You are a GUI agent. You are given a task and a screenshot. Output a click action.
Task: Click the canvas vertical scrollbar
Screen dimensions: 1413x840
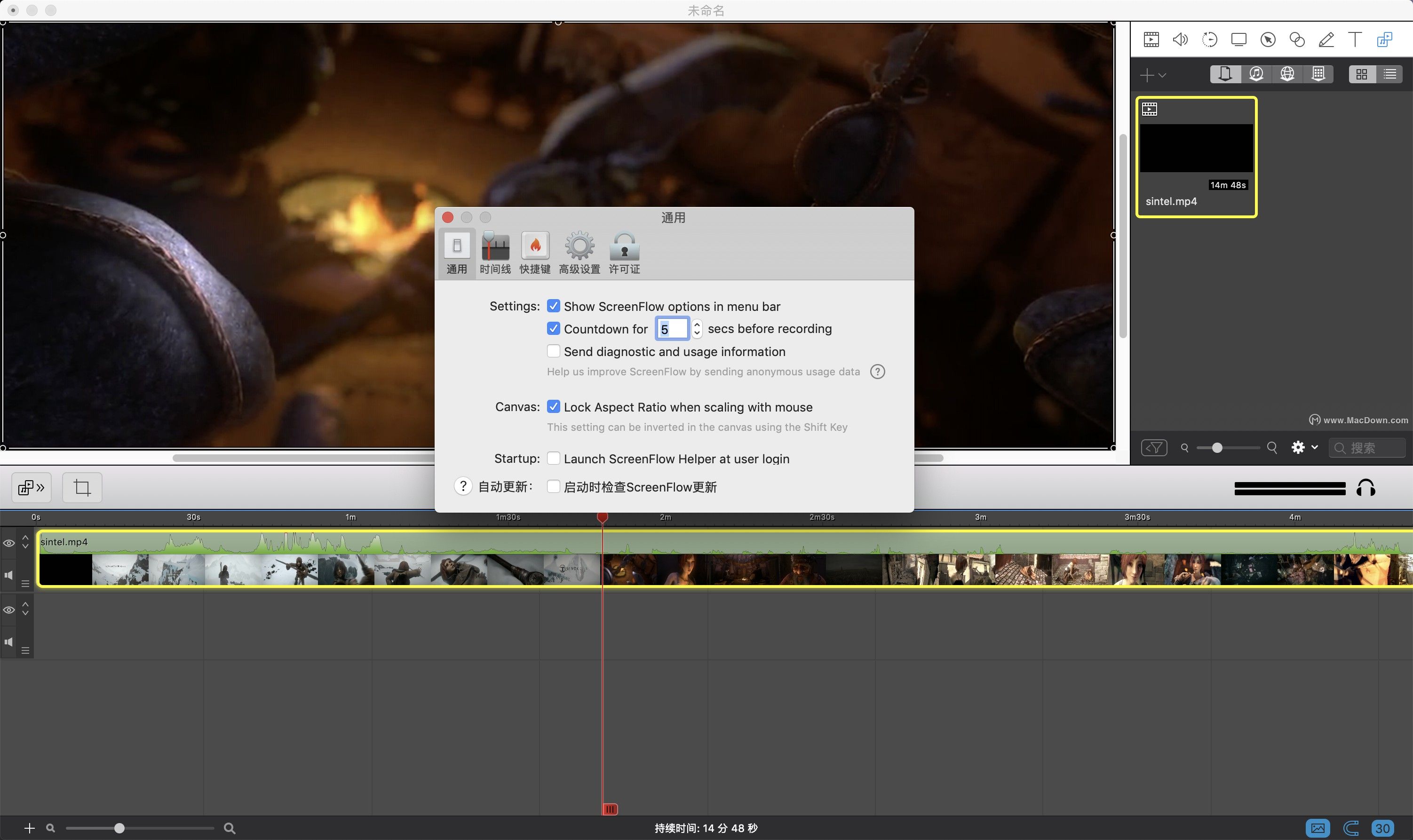pos(1123,236)
